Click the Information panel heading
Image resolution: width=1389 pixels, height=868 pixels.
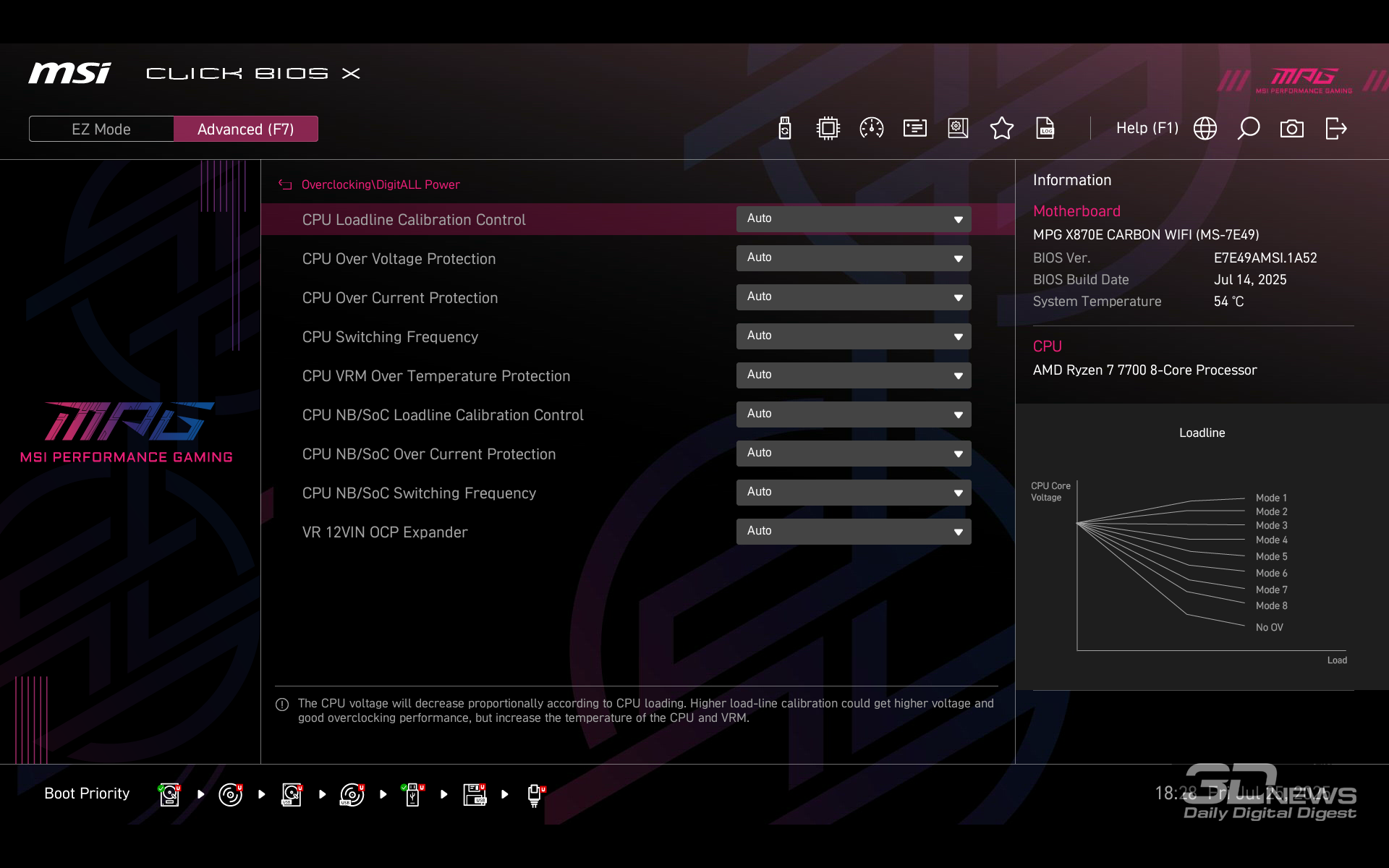pos(1072,180)
